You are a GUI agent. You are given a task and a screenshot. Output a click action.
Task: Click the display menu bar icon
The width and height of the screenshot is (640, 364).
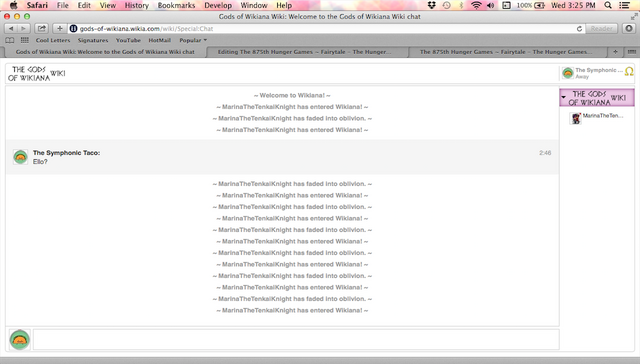pos(506,5)
